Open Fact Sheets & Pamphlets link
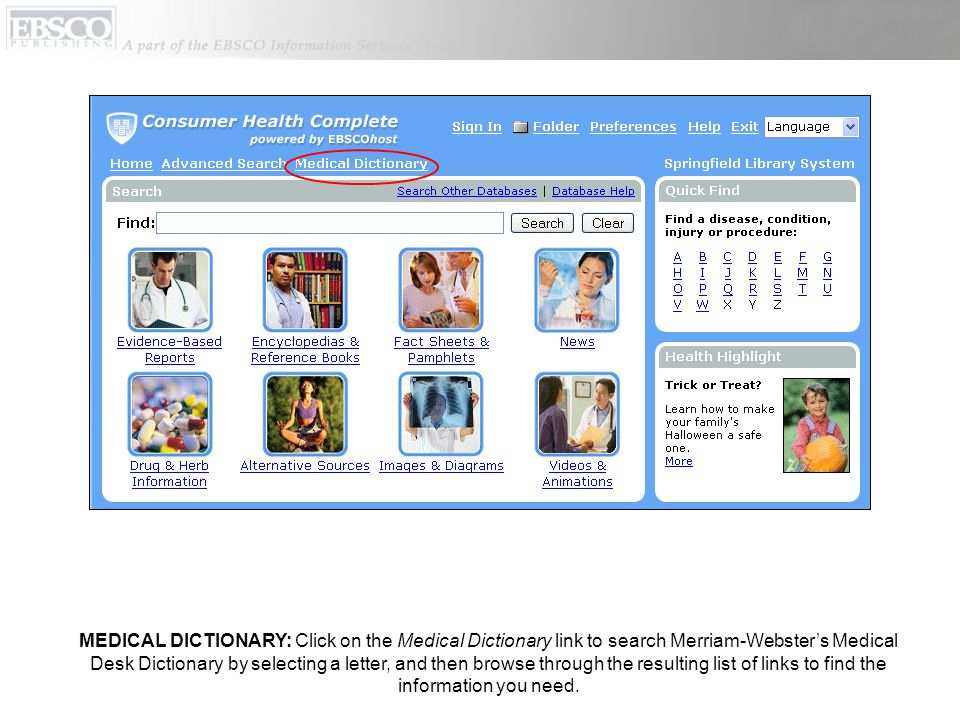 pyautogui.click(x=441, y=350)
